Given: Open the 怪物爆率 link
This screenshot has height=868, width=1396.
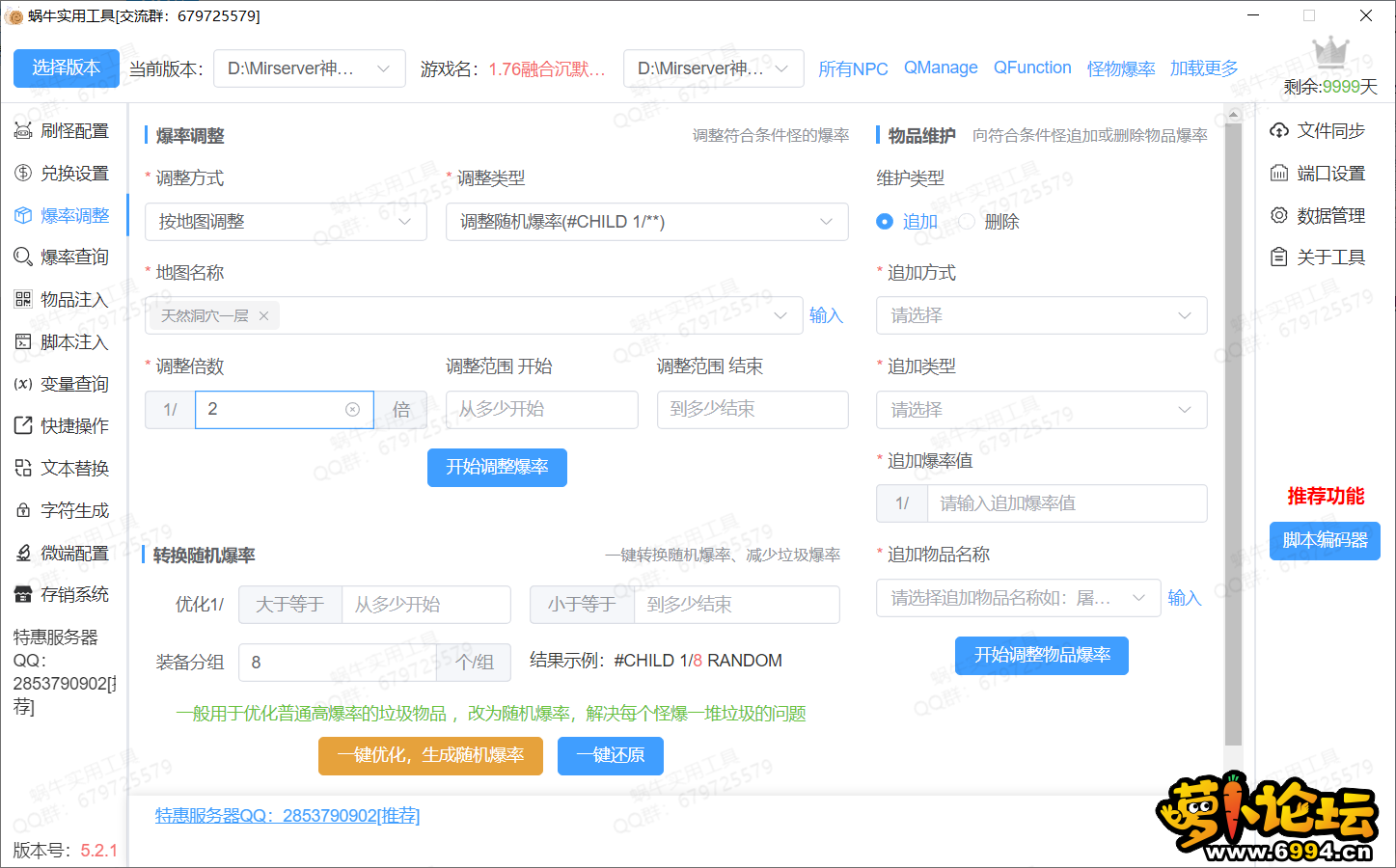Looking at the screenshot, I should coord(1121,68).
